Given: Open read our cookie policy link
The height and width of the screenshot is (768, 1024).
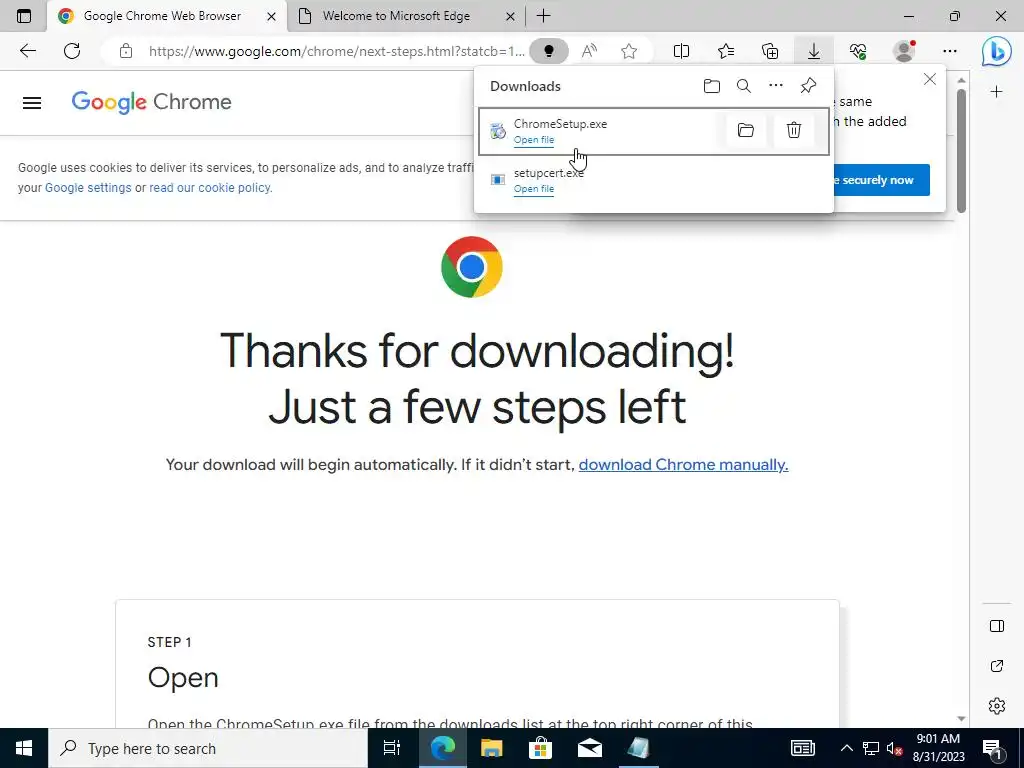Looking at the screenshot, I should [210, 188].
